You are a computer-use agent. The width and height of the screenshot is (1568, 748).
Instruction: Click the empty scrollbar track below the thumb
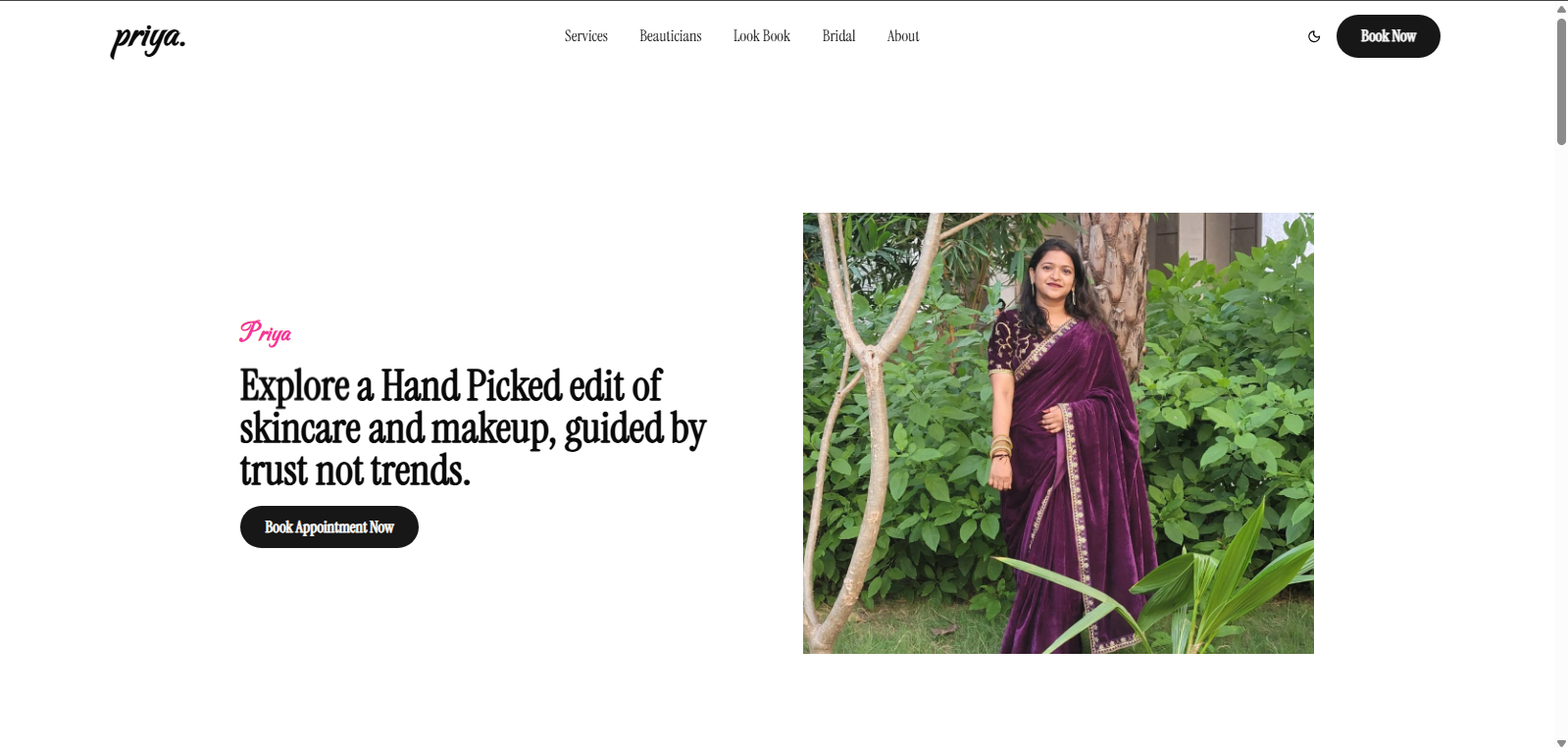(x=1561, y=441)
